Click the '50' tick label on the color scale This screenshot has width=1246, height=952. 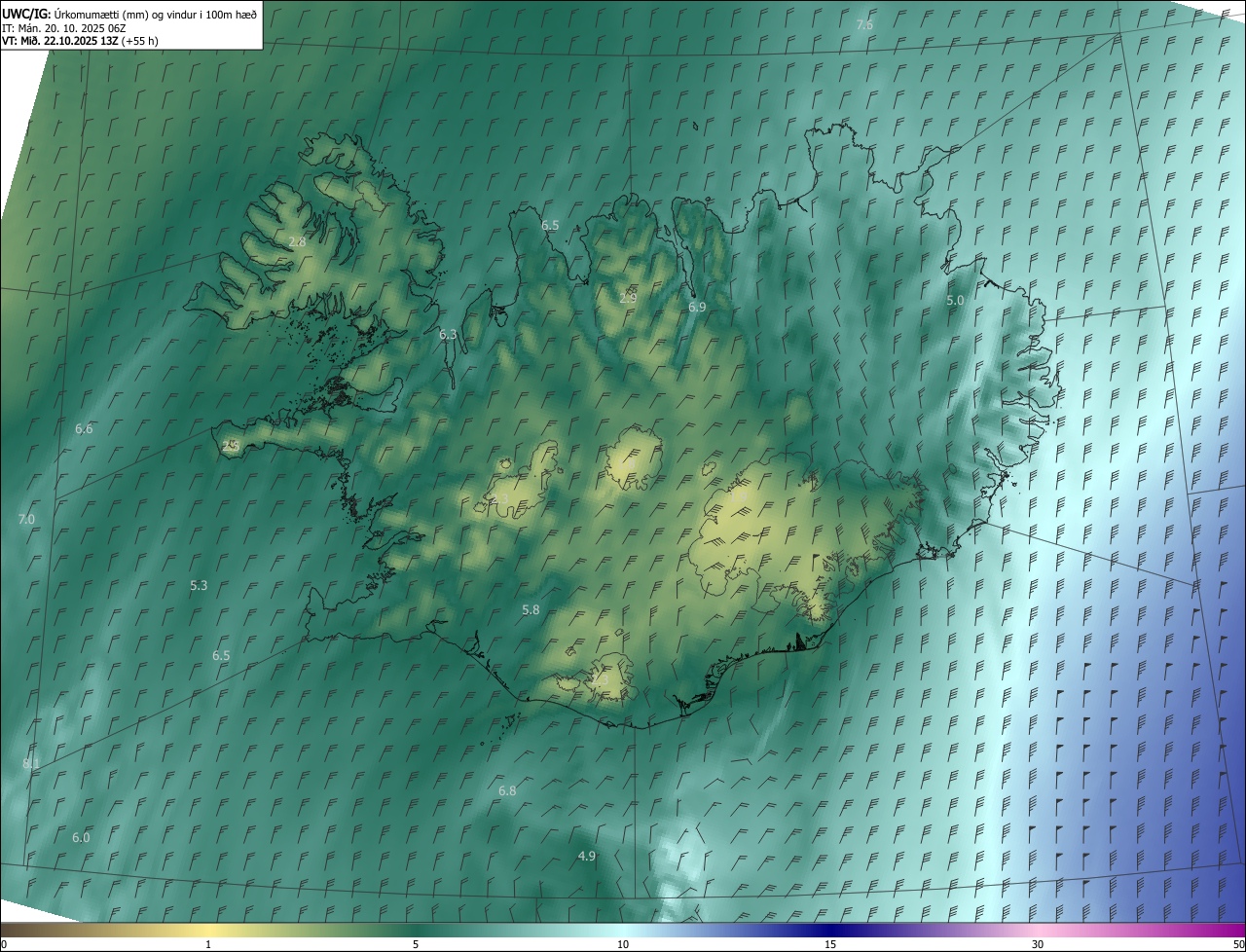point(1238,945)
